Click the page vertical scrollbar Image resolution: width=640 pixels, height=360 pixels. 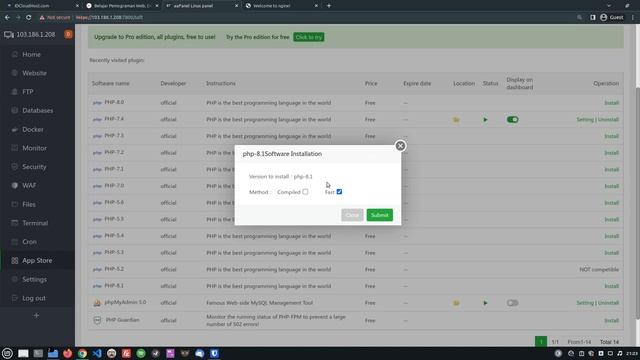tap(638, 203)
